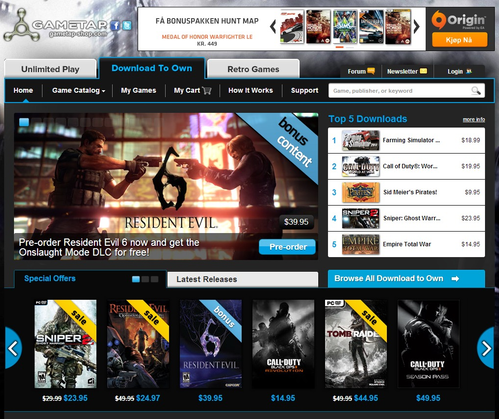Open the GameTap Twitter icon
The image size is (499, 419).
click(x=127, y=25)
